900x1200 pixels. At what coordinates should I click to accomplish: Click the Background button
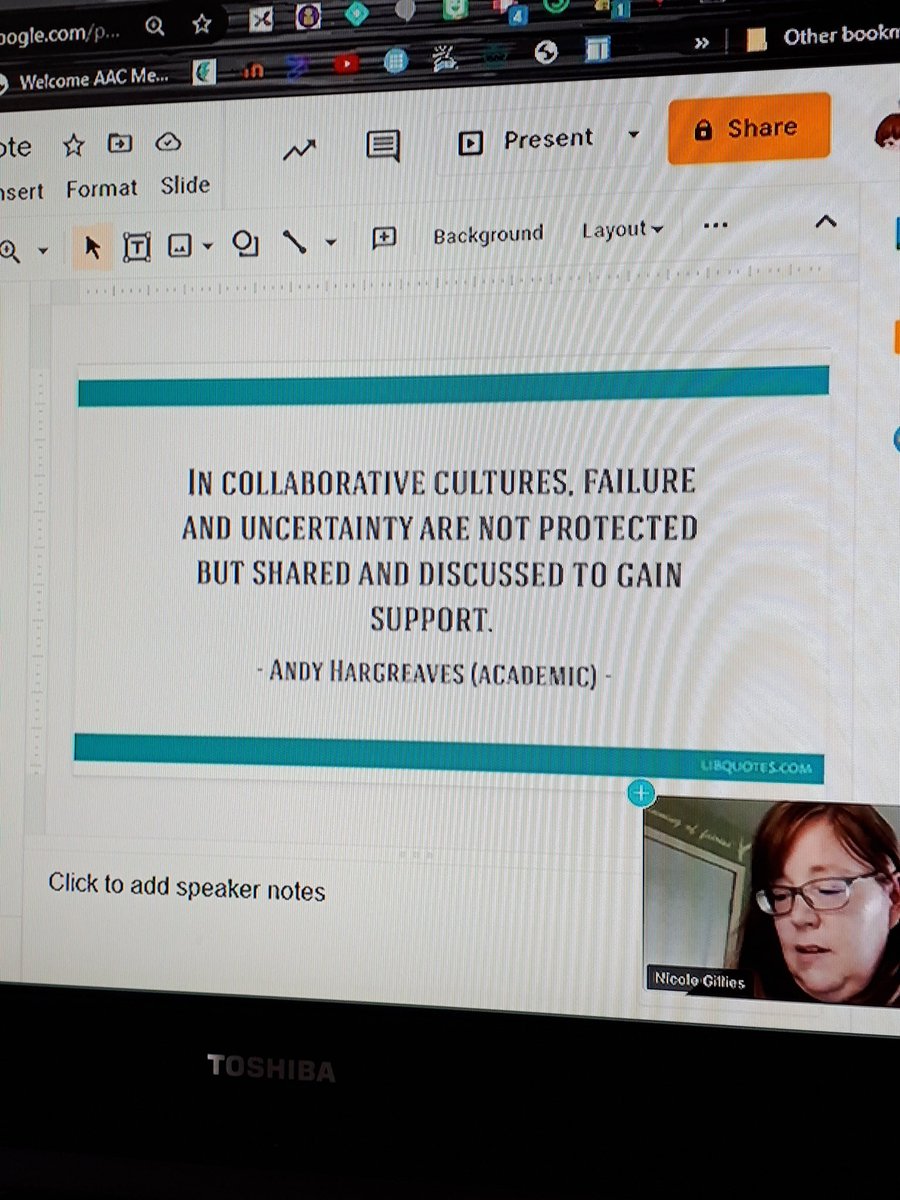tap(488, 235)
